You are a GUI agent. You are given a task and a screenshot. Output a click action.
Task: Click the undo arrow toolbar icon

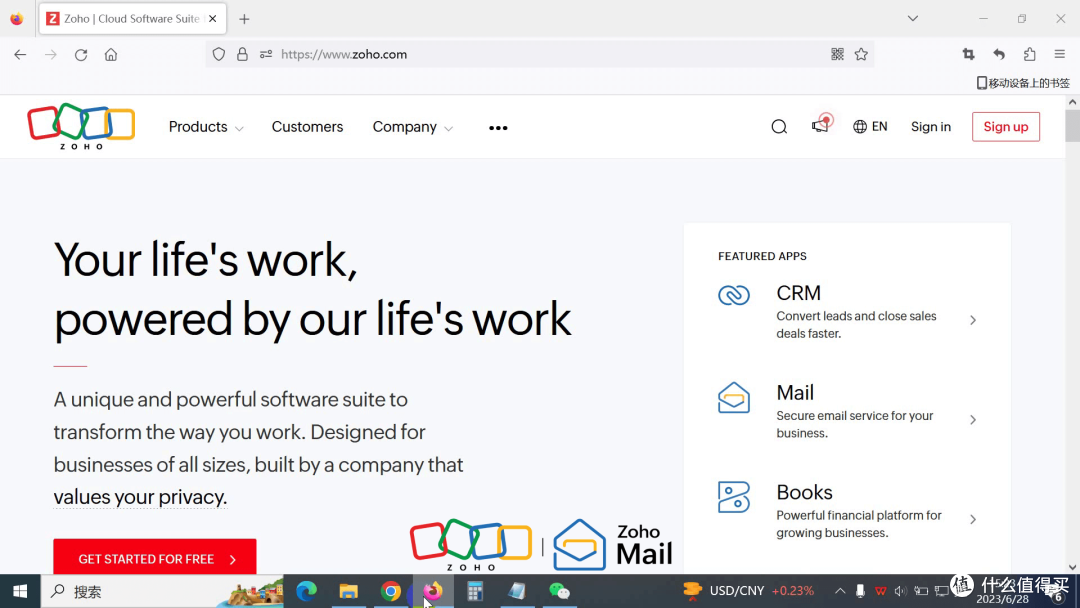point(999,54)
